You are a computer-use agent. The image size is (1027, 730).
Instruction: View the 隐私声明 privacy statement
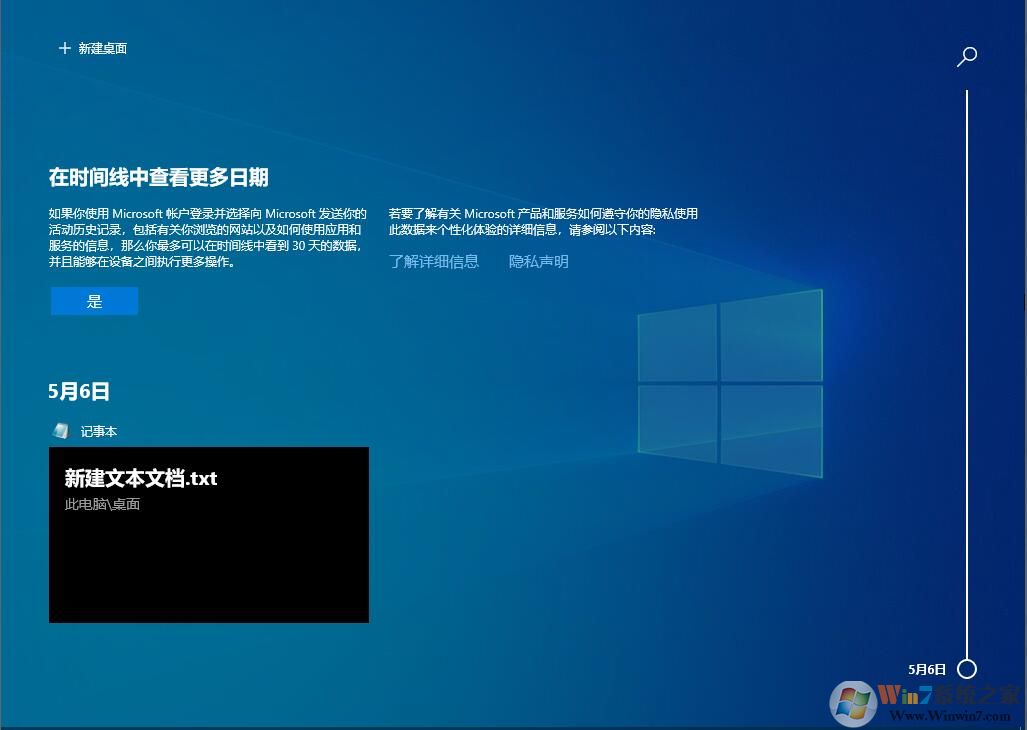point(538,261)
